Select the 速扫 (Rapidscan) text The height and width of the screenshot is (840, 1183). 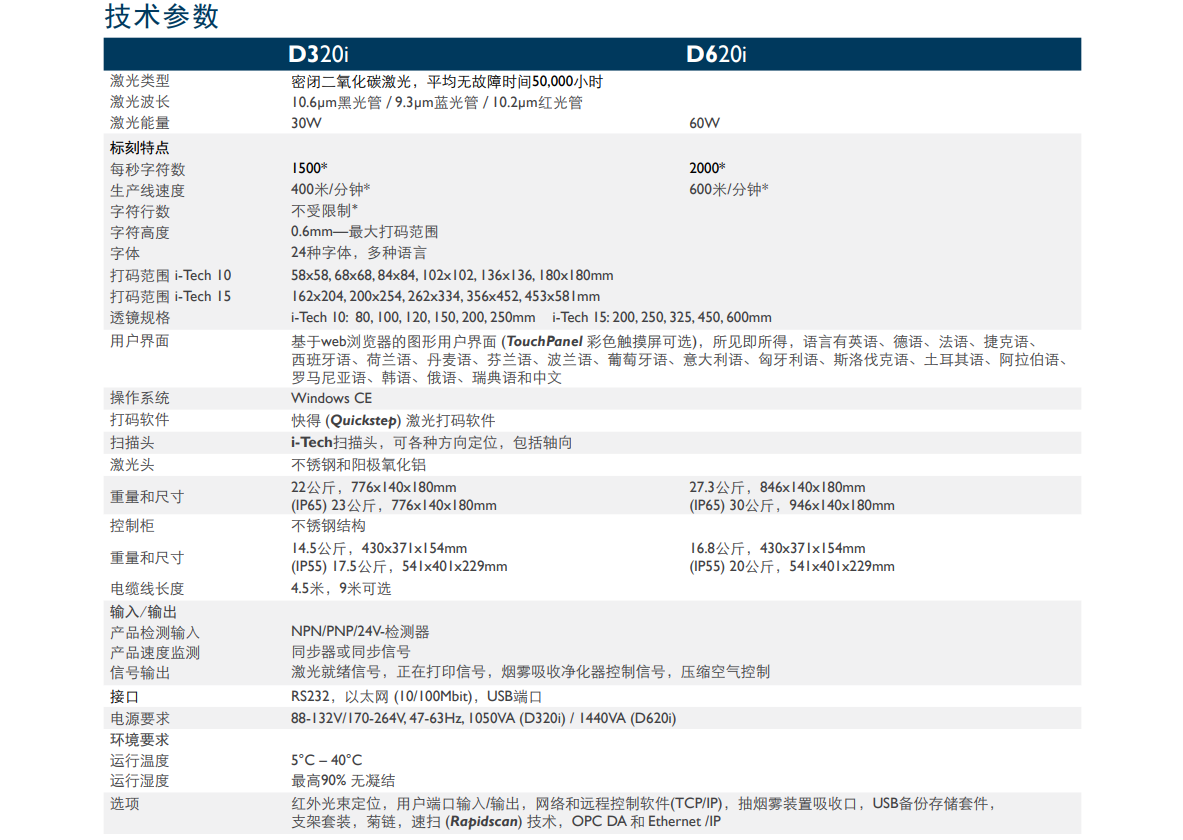[484, 822]
